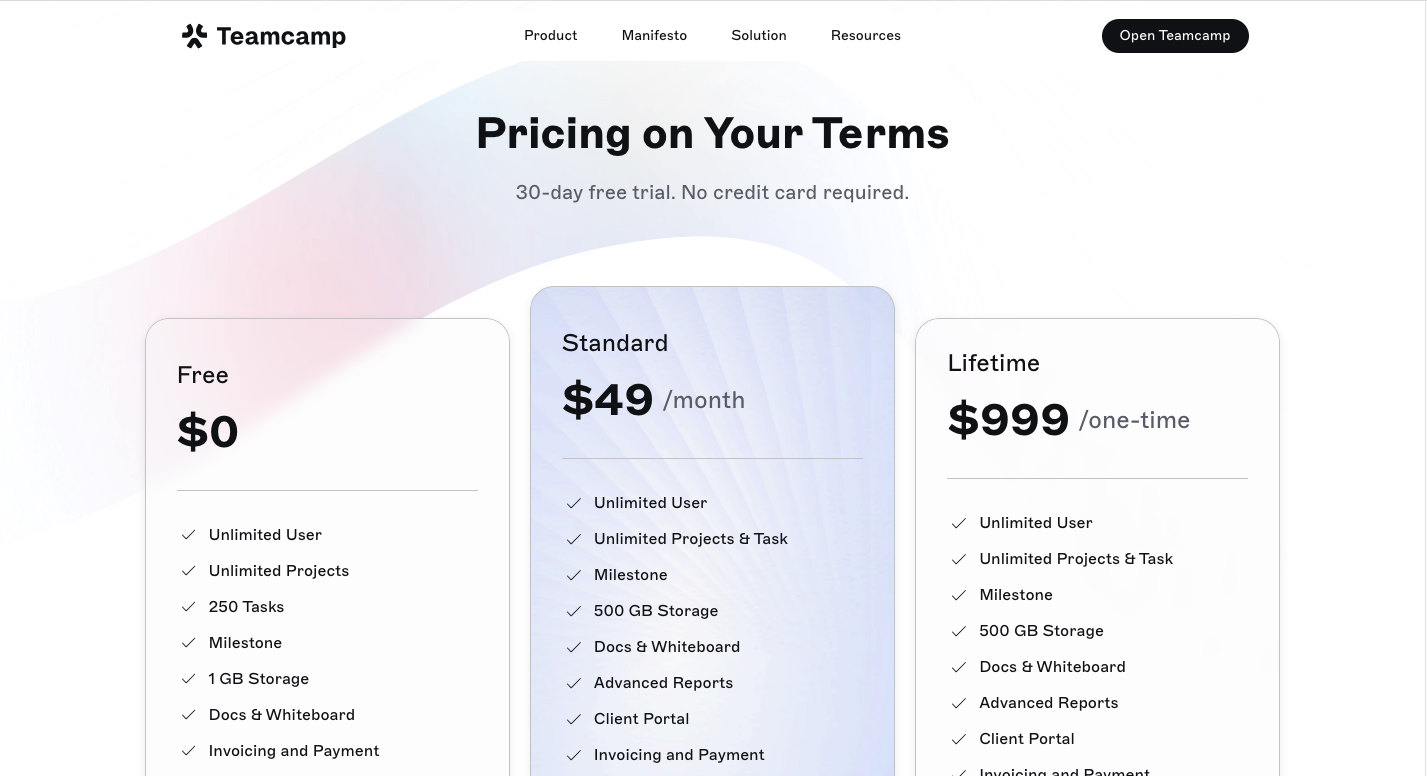Click checkmark beside Unlimited Projects in Free plan

click(188, 571)
